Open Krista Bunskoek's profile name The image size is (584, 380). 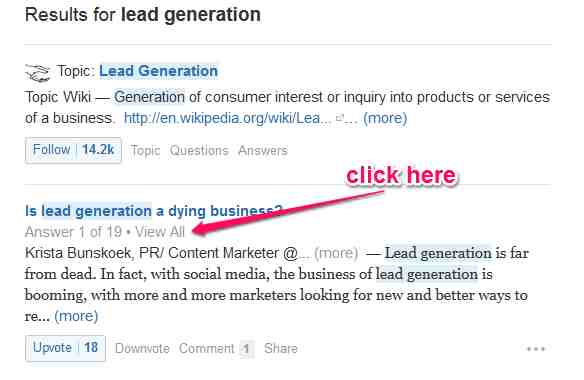78,253
